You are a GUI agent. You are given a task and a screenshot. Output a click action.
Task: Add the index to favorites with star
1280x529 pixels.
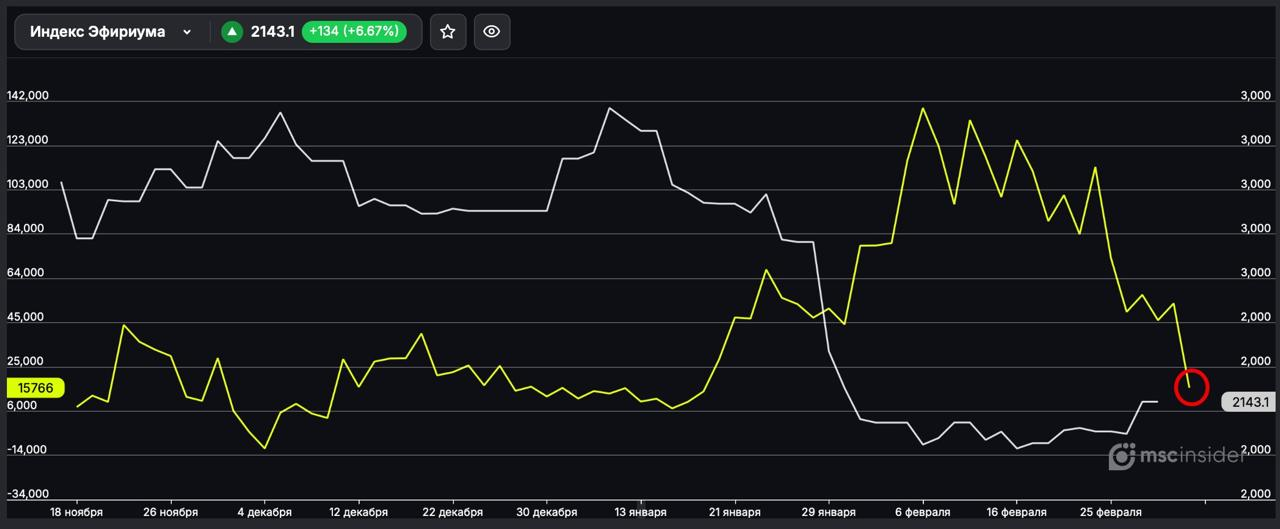pos(447,32)
